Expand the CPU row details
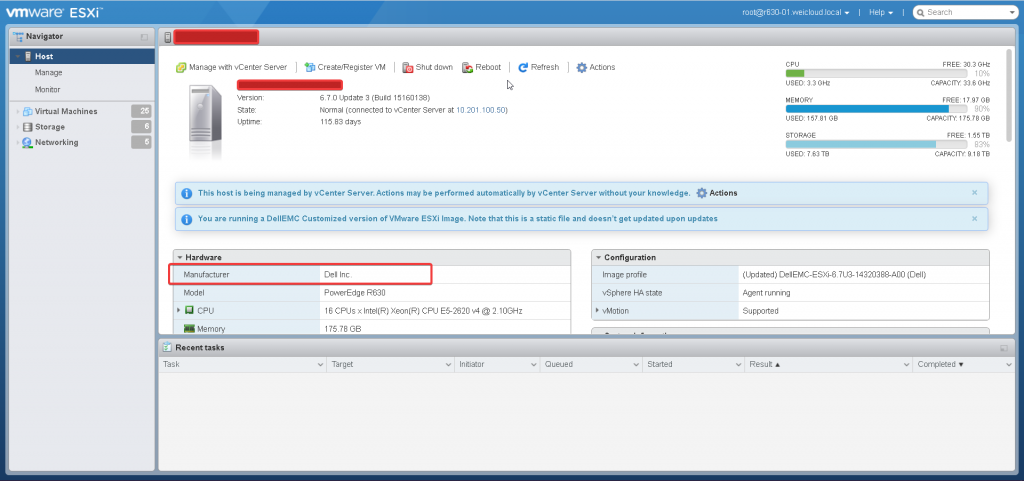The height and width of the screenshot is (481, 1024). click(x=179, y=311)
